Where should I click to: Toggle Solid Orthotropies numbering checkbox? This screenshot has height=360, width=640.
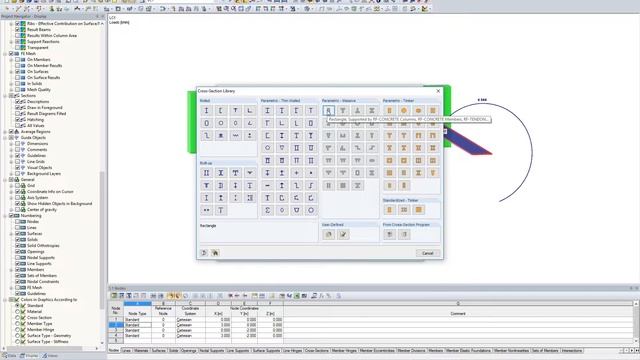click(x=18, y=245)
